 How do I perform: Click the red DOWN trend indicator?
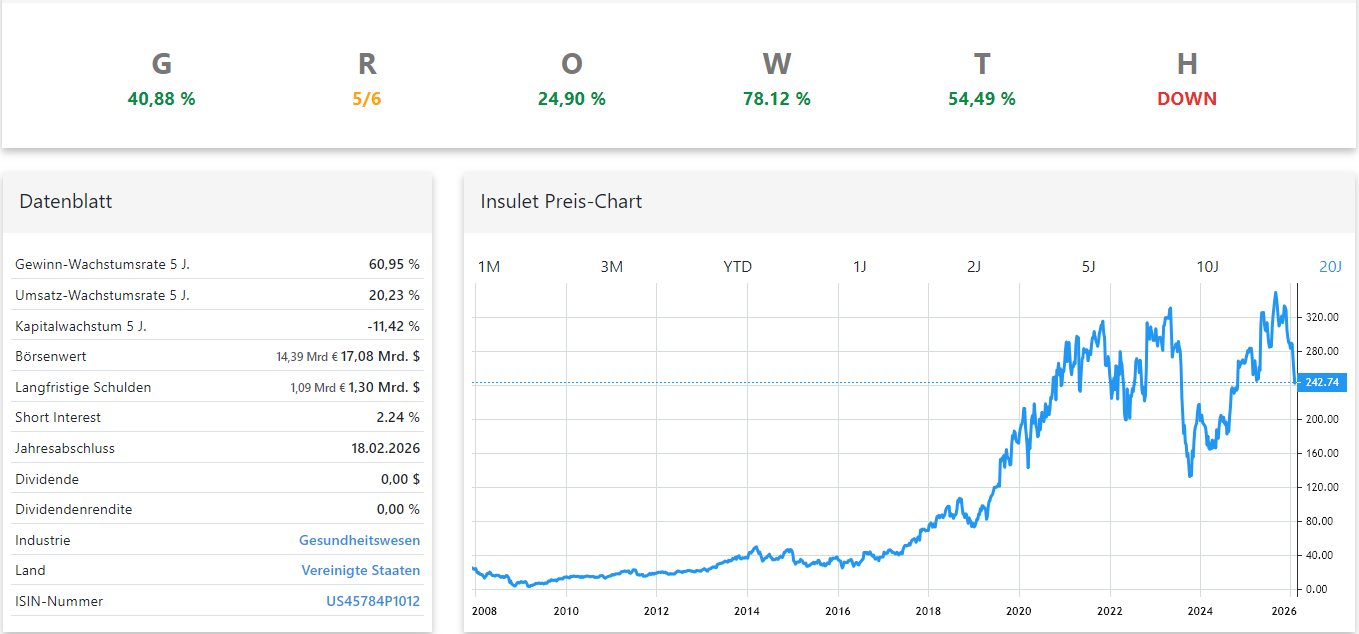click(1187, 99)
